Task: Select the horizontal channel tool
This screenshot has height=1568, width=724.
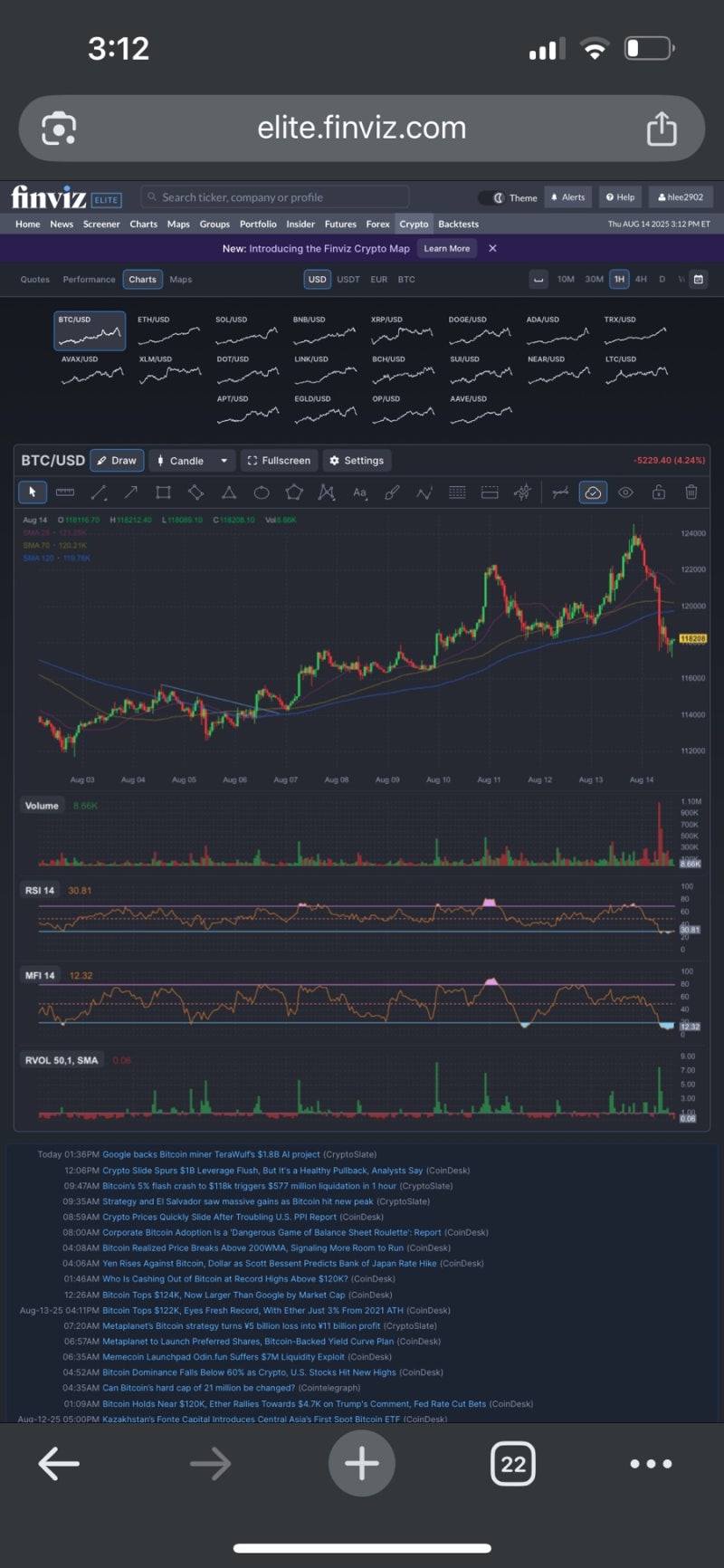Action: (490, 492)
